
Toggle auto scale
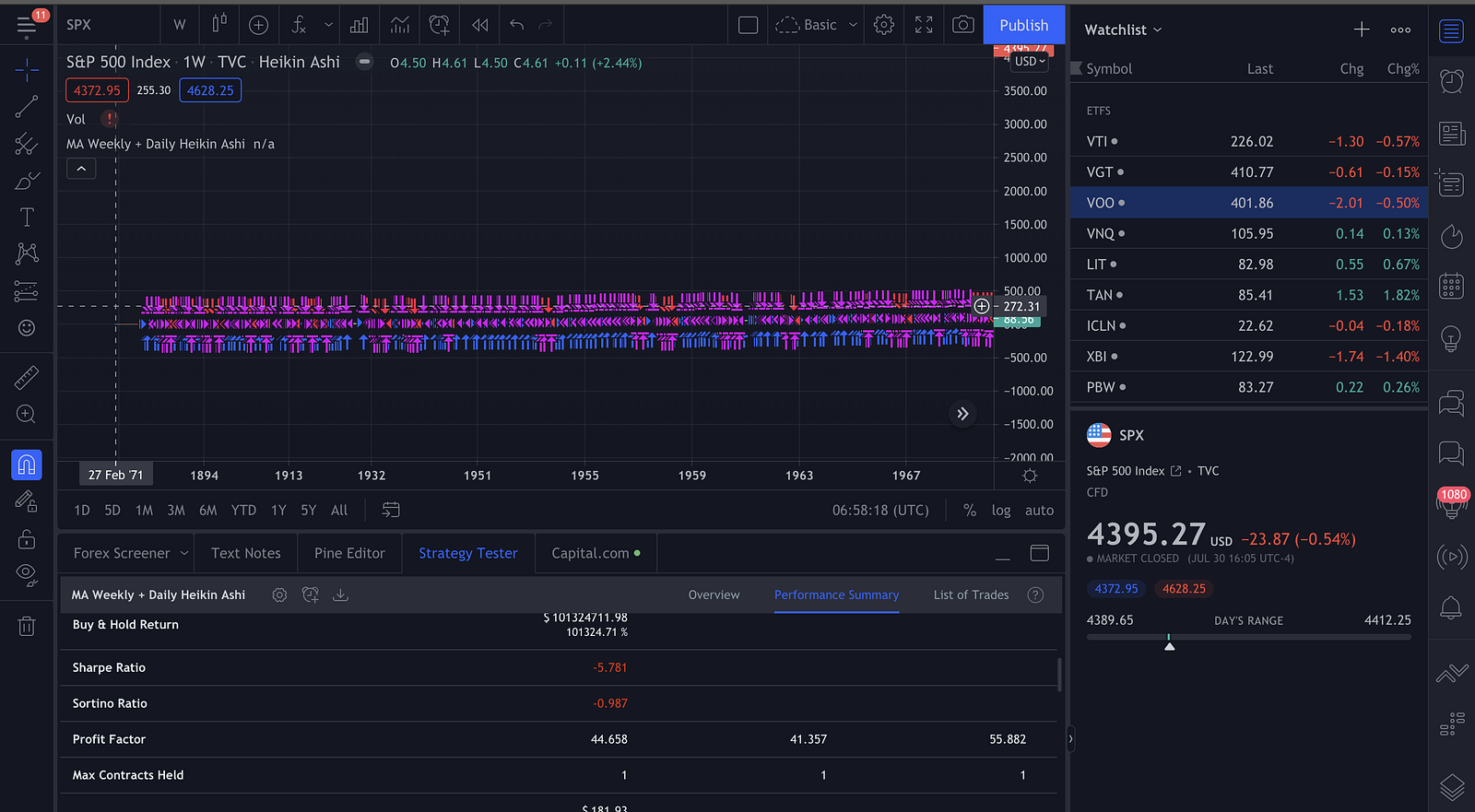1039,511
